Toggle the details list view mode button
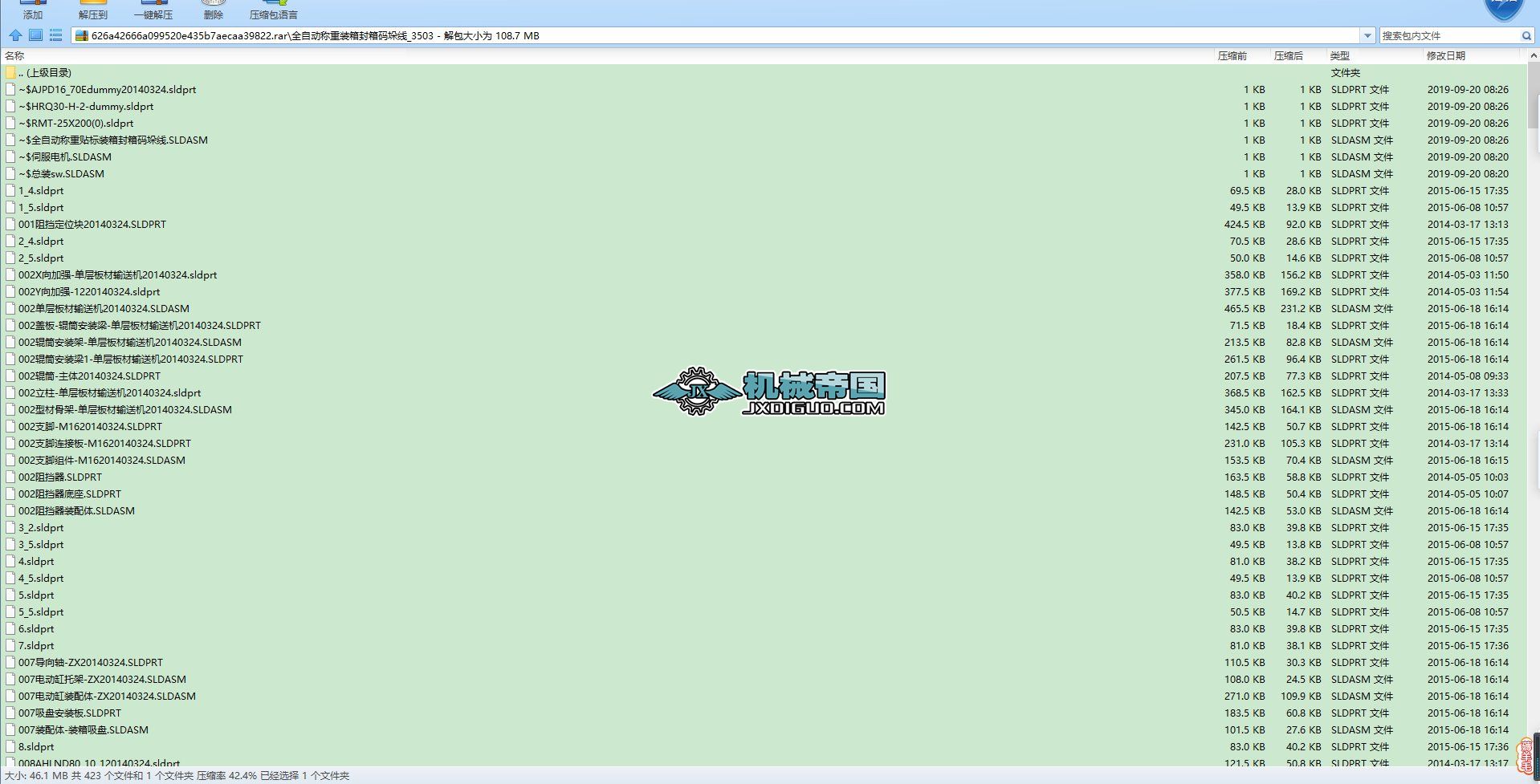Viewport: 1540px width, 784px height. click(x=55, y=35)
